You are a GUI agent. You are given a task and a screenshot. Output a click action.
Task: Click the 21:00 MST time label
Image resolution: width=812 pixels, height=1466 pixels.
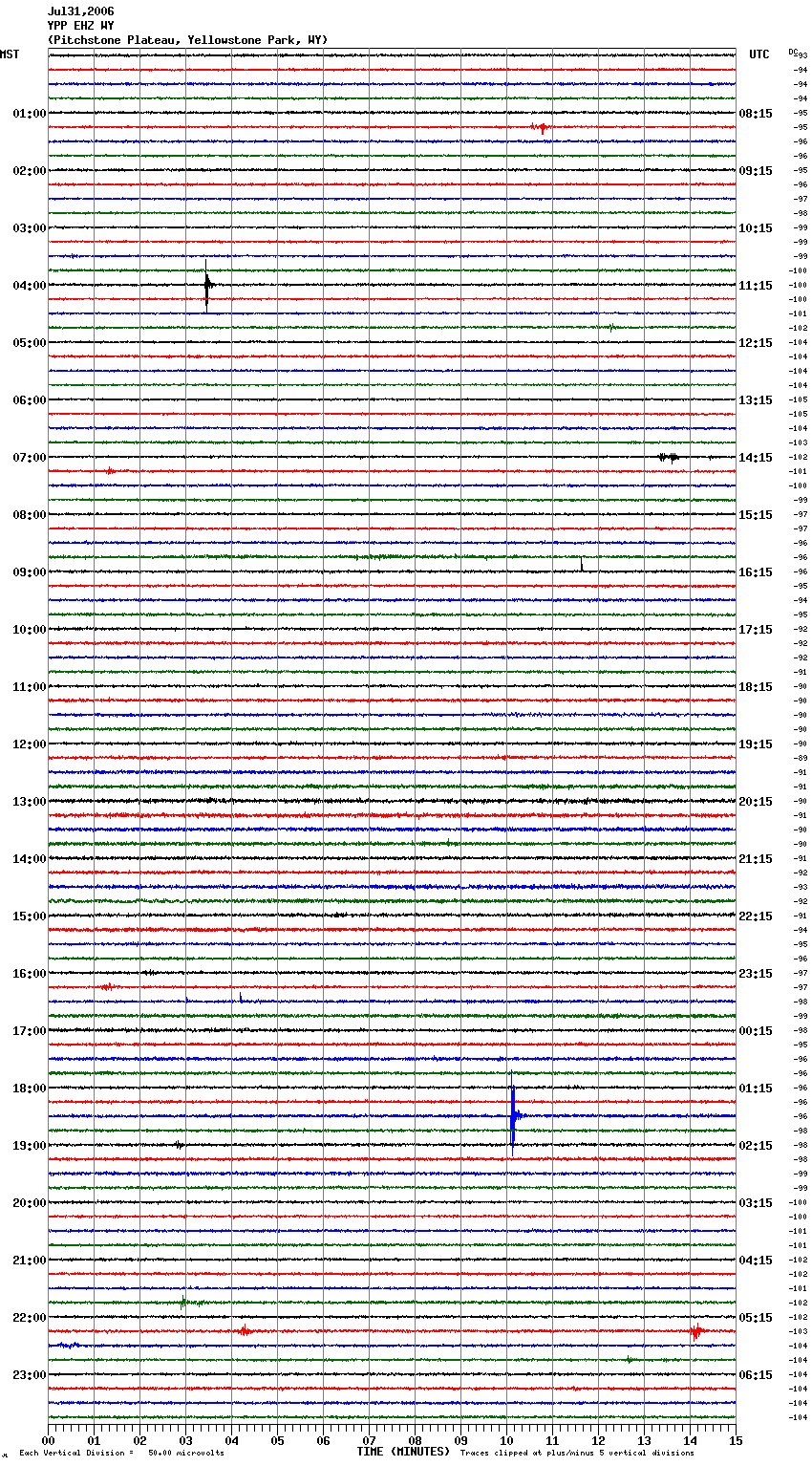pos(30,1261)
